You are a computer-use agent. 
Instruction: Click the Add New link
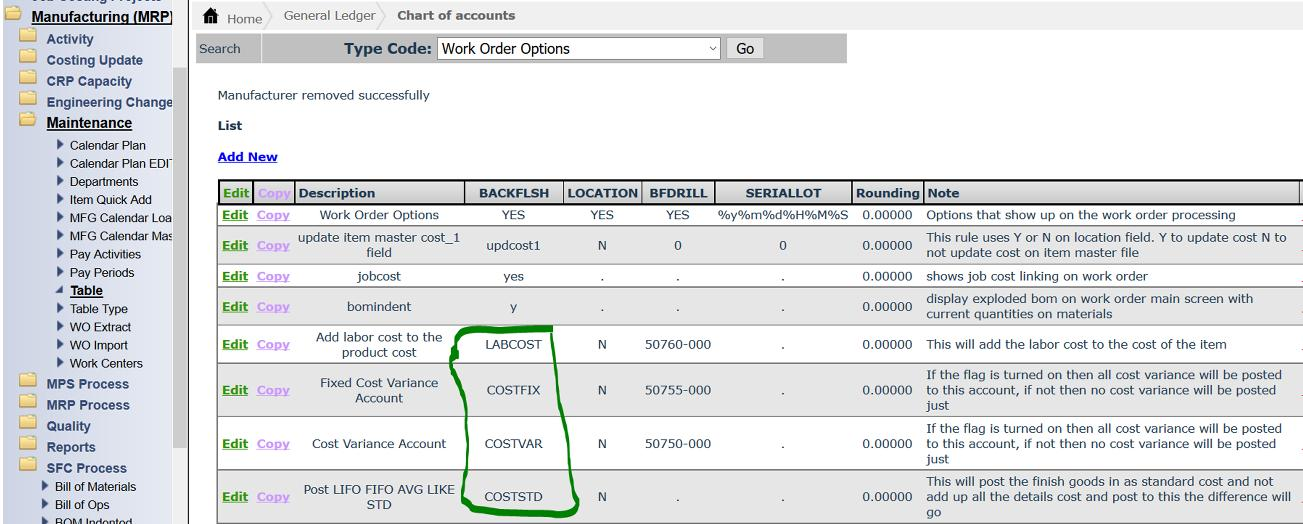point(247,157)
